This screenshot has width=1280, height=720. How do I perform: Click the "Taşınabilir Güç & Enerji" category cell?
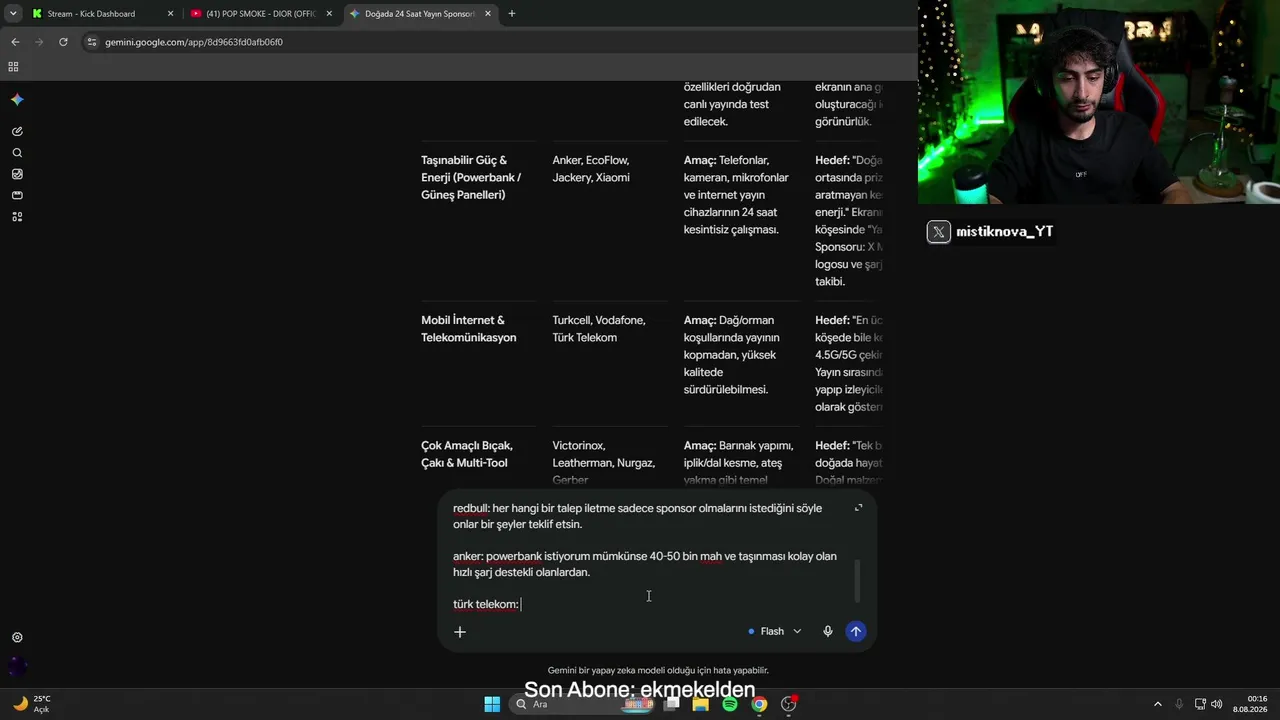[x=471, y=177]
